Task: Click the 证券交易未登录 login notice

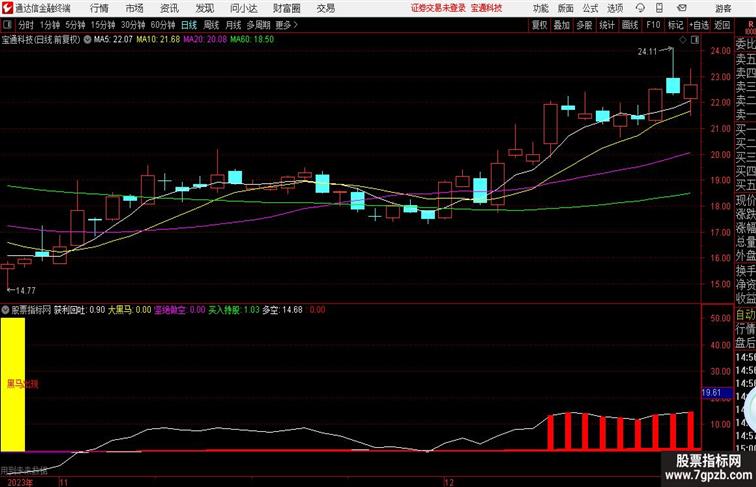Action: [438, 8]
